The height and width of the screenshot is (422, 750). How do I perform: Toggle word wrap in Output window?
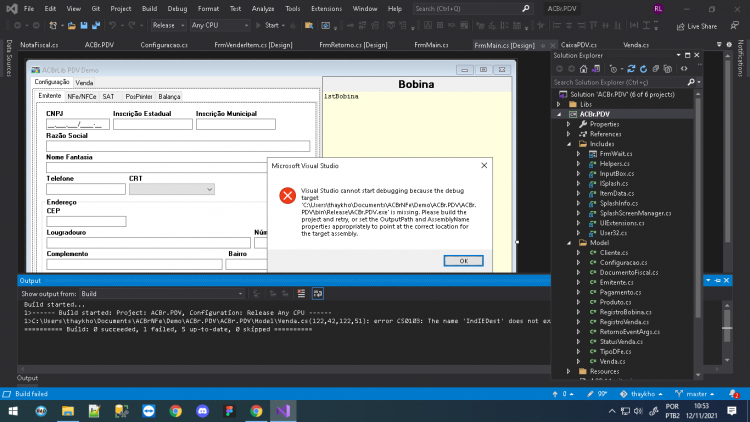[x=318, y=293]
